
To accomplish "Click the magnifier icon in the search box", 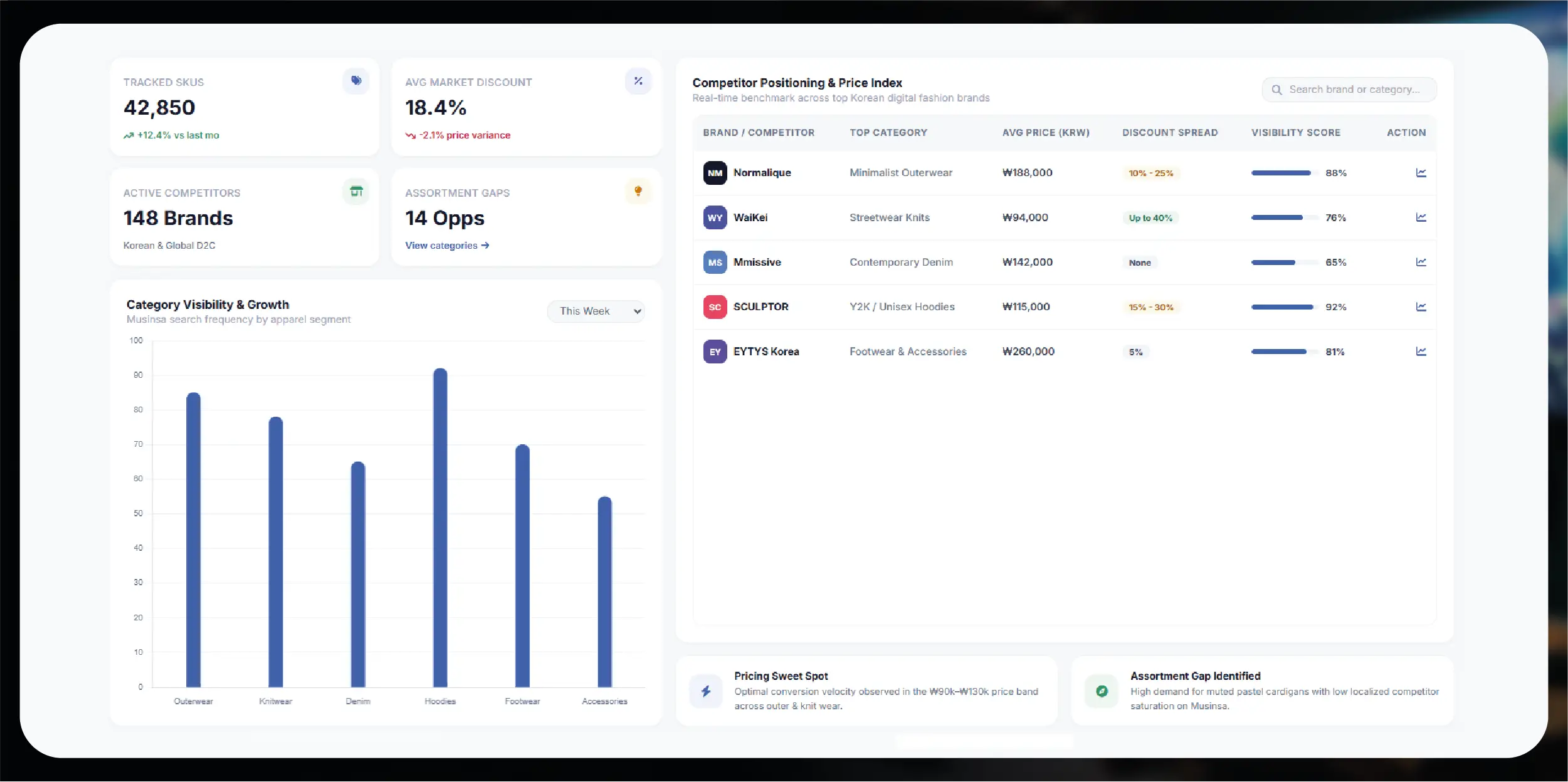I will 1276,90.
